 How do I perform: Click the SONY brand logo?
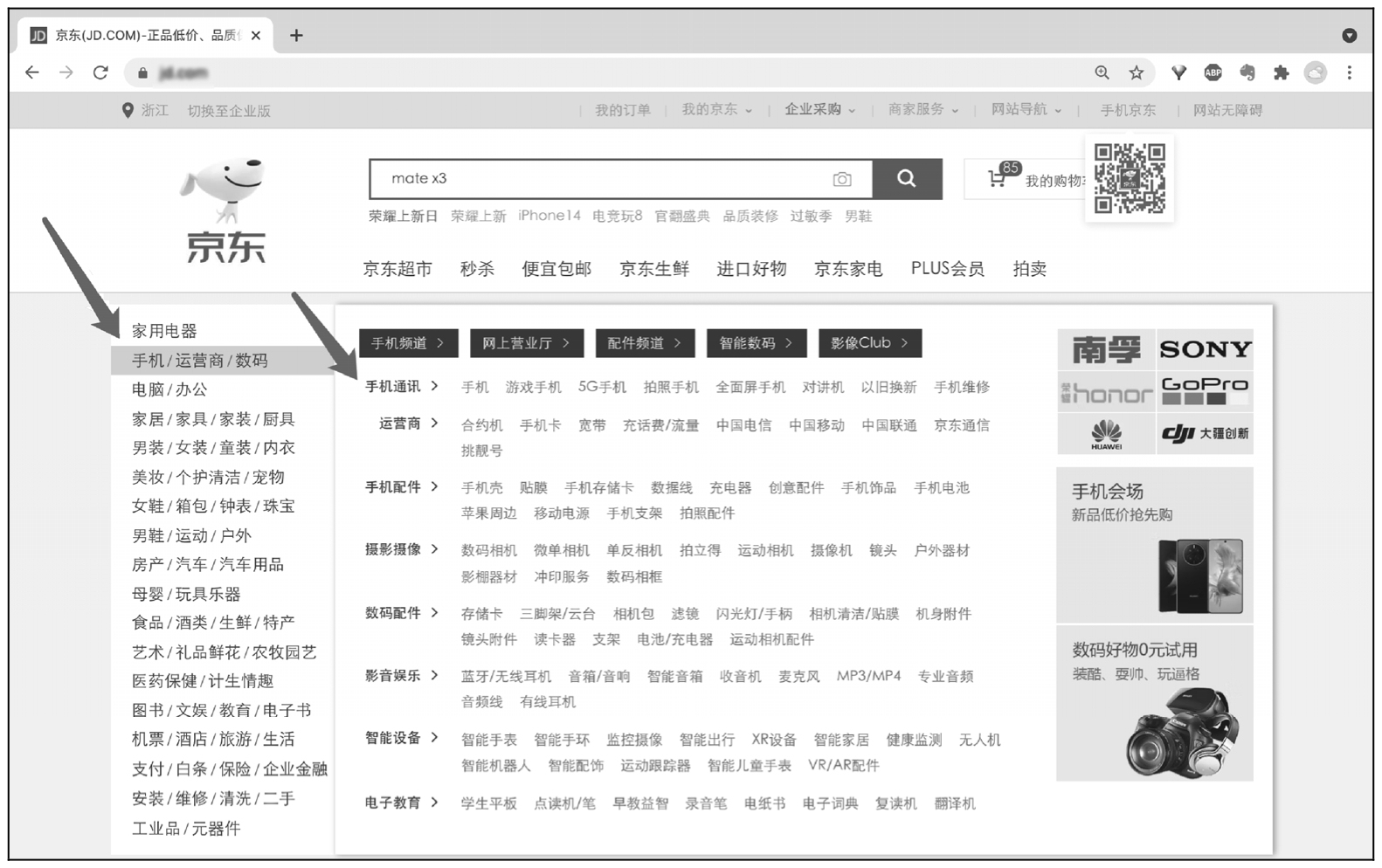coord(1206,349)
